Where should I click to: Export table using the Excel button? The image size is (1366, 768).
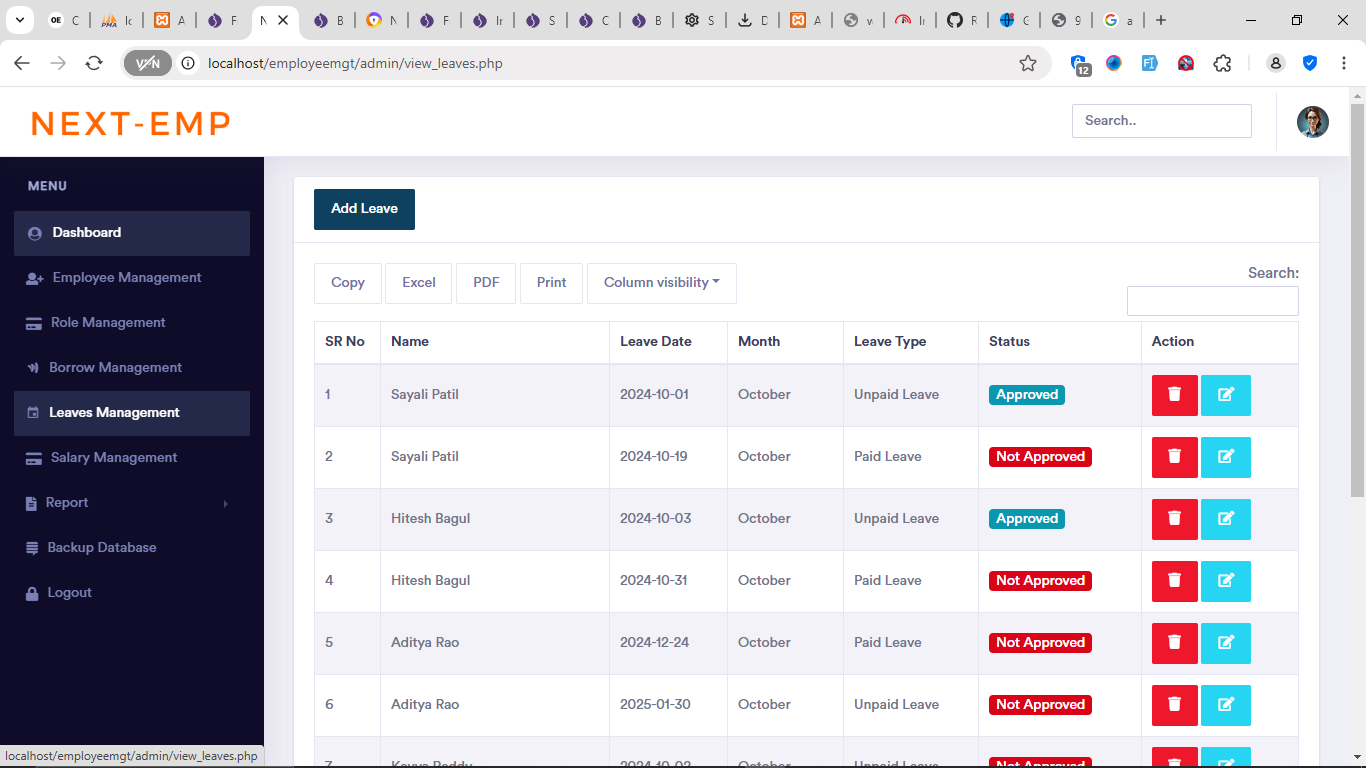click(x=418, y=283)
